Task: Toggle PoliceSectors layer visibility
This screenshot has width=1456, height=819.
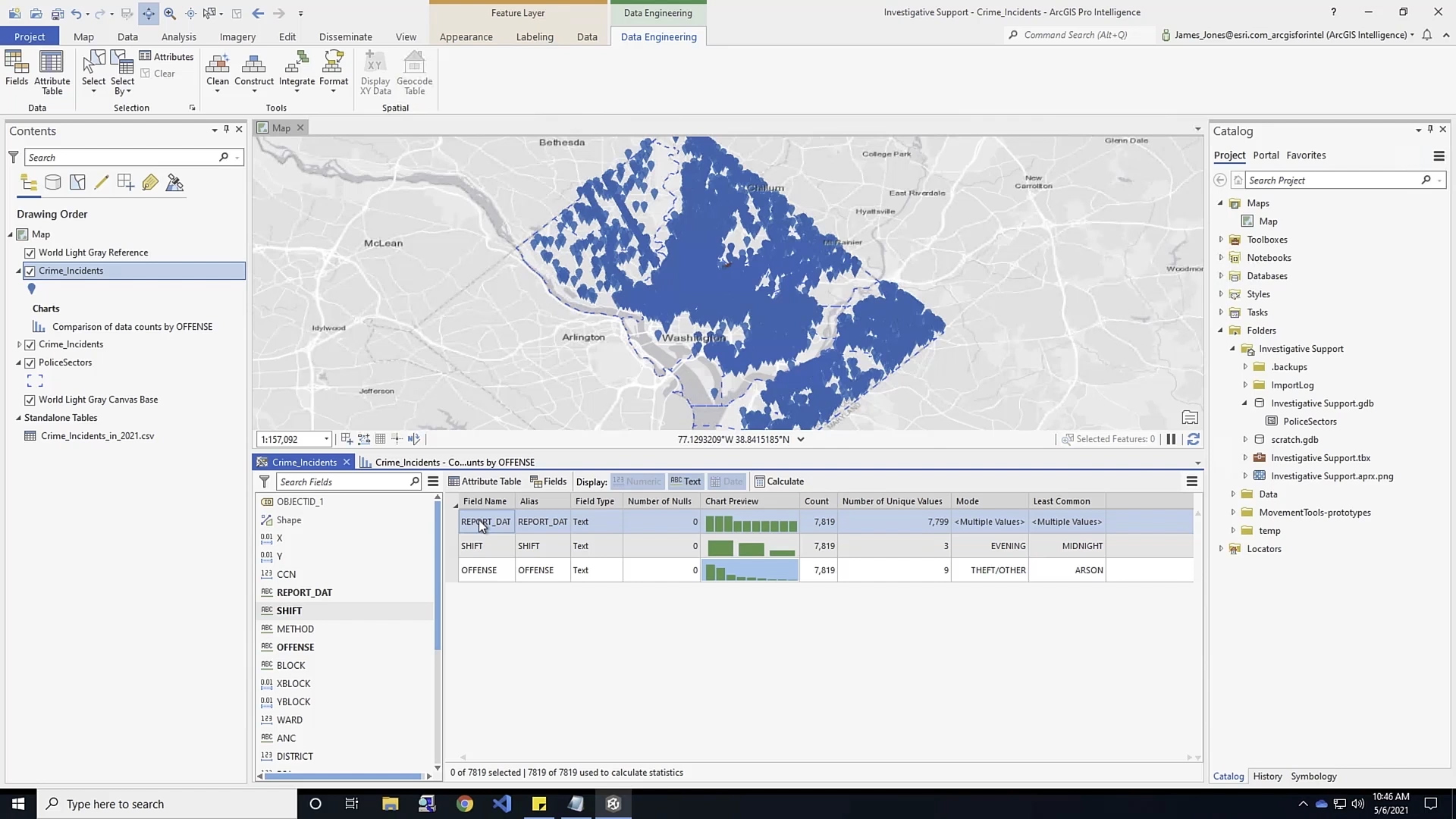Action: [30, 363]
